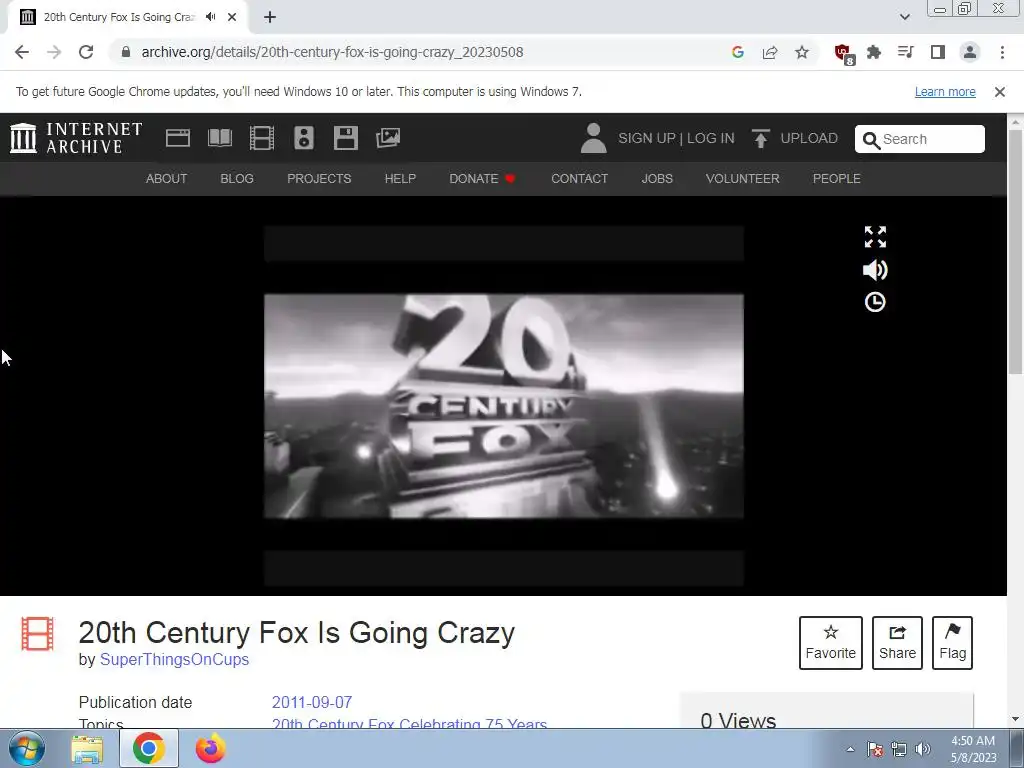Image resolution: width=1024 pixels, height=768 pixels.
Task: Open the VOLUNTEER menu item
Action: pyautogui.click(x=743, y=178)
